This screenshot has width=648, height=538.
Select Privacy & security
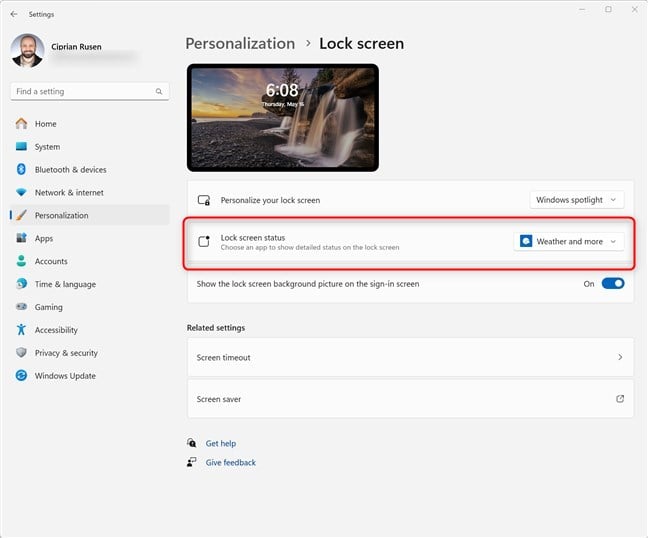90,352
